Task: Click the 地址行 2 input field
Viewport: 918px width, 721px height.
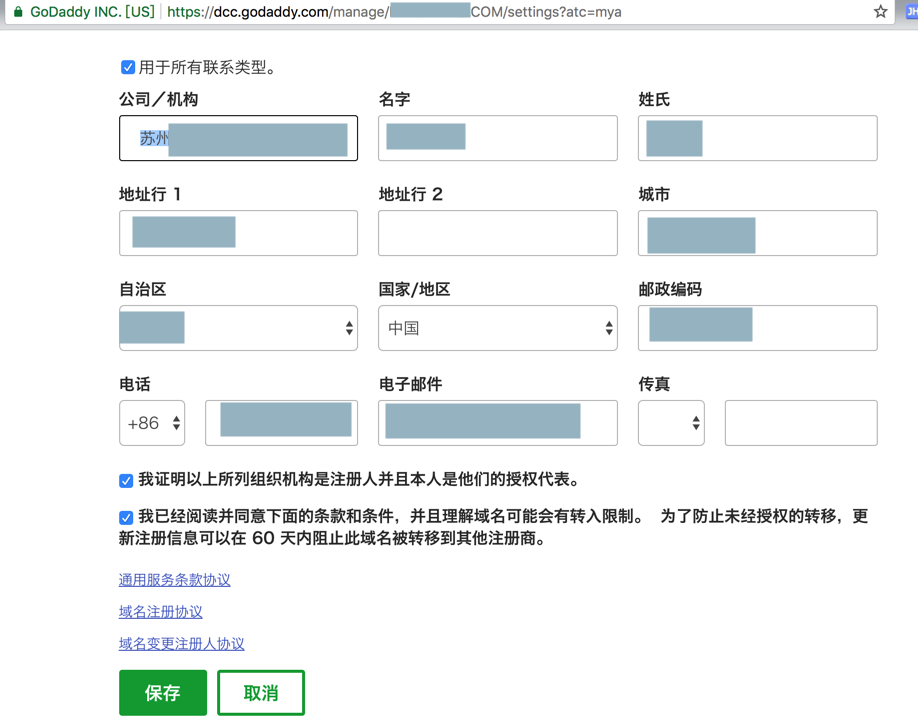Action: [497, 233]
